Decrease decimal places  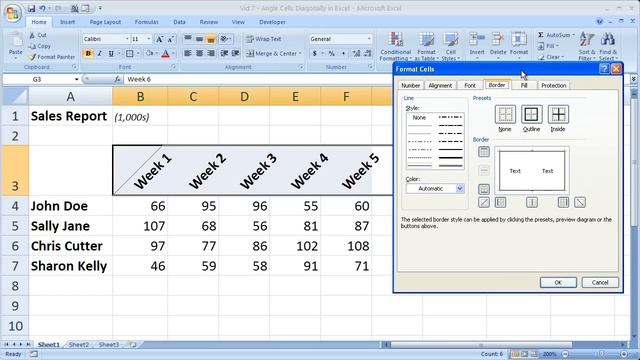[x=367, y=53]
